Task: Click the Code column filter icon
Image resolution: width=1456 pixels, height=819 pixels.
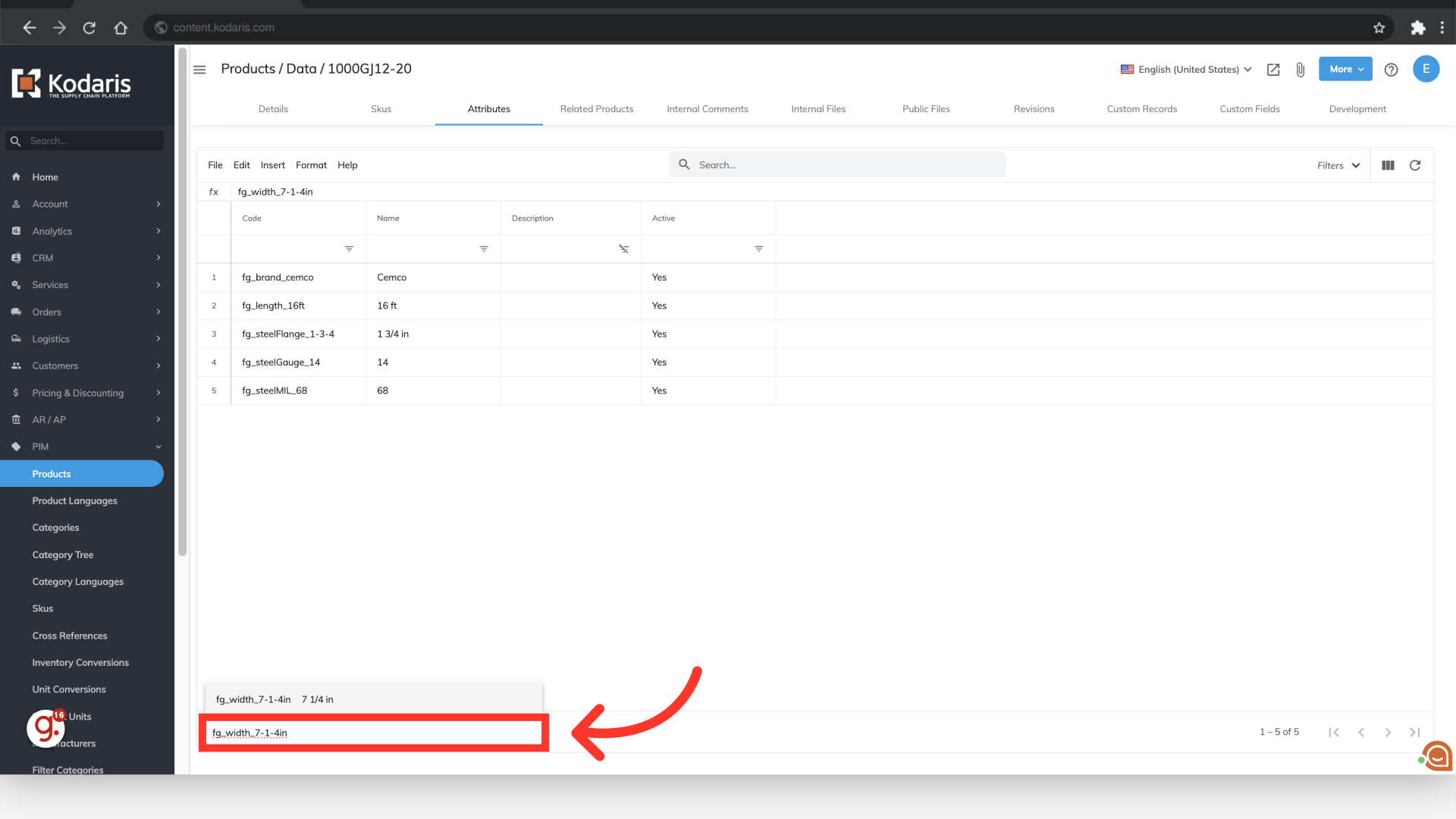Action: click(x=349, y=249)
